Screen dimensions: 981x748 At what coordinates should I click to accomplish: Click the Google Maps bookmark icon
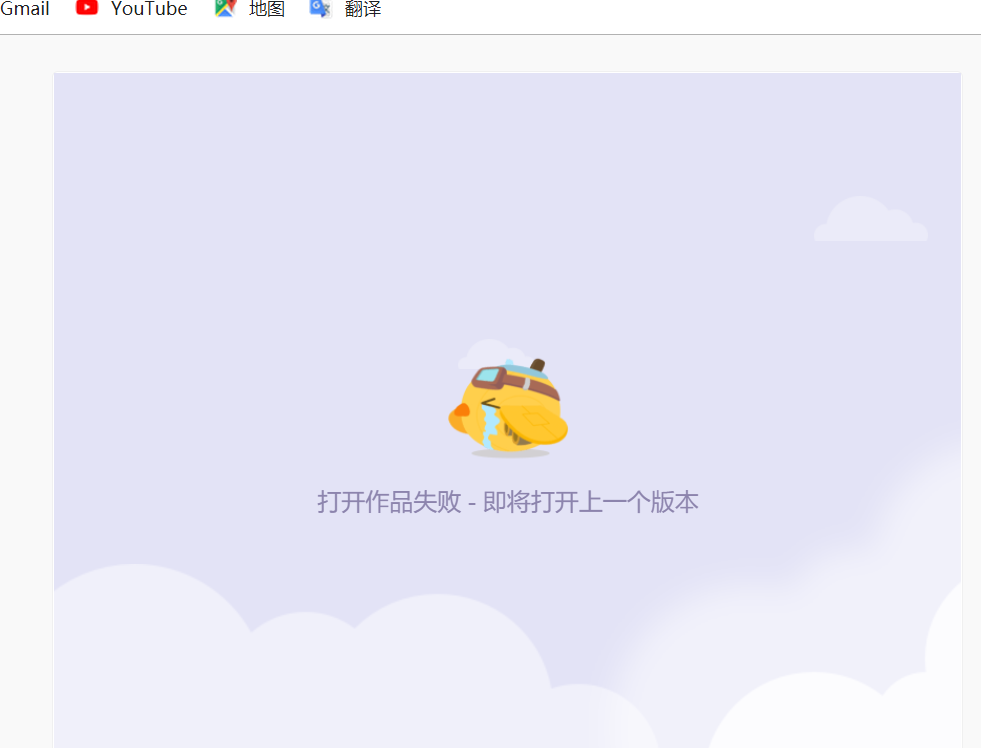(x=225, y=8)
